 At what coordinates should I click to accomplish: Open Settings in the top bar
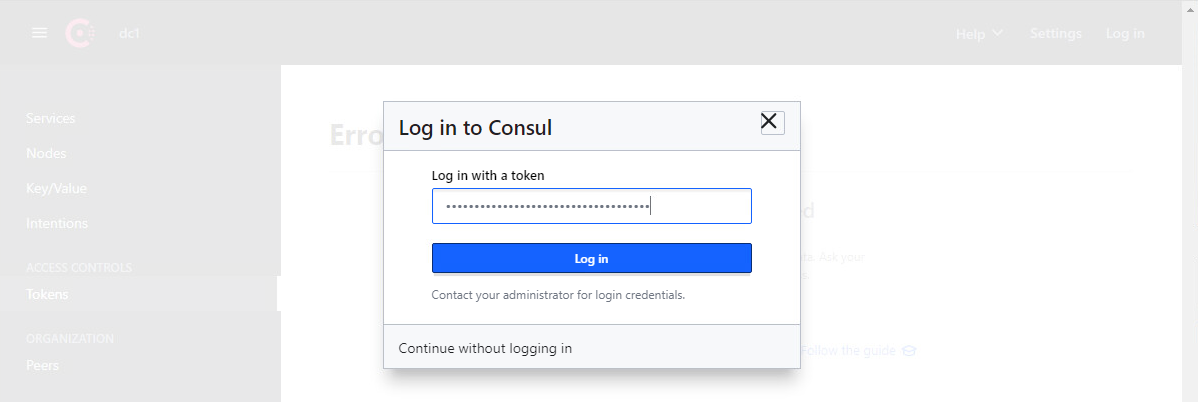coord(1055,34)
